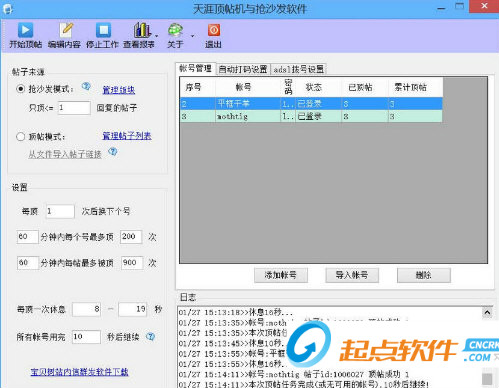Select account row 平箱干羊
This screenshot has height=388, width=499.
pyautogui.click(x=311, y=104)
